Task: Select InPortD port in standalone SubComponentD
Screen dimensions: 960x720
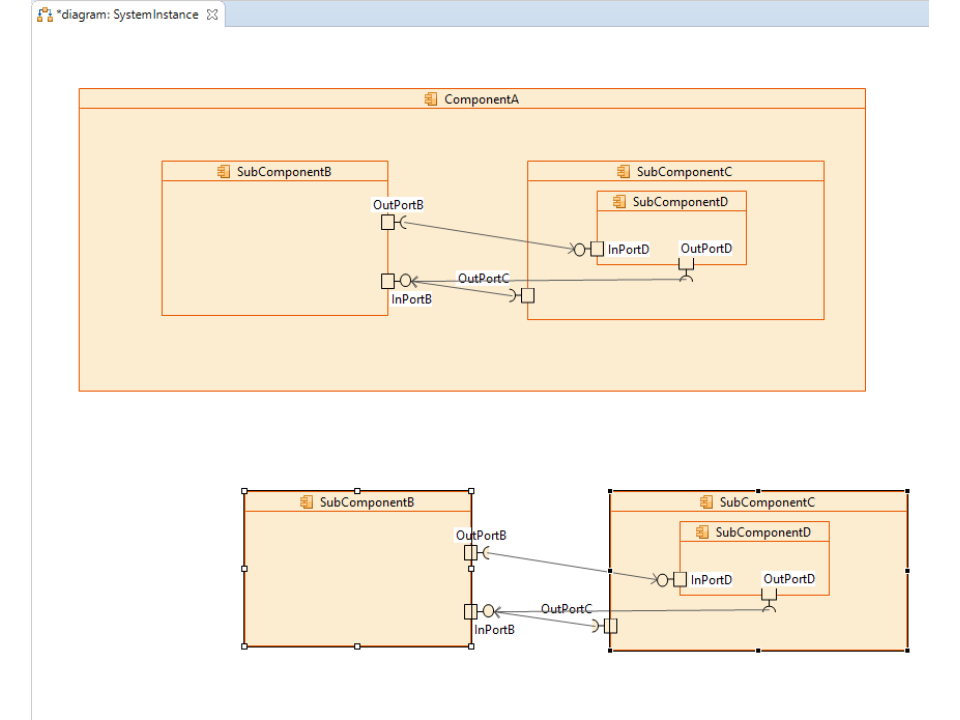Action: 680,579
